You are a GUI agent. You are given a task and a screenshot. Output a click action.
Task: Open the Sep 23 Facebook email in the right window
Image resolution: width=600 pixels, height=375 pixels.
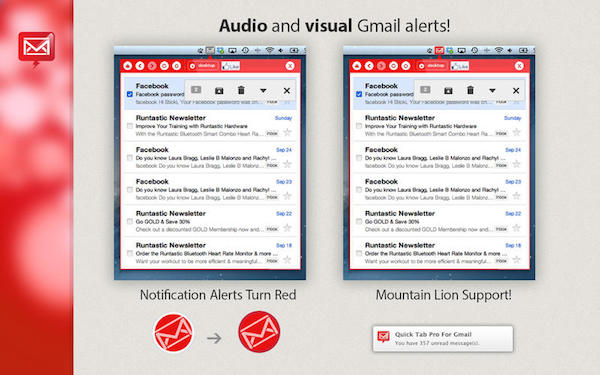click(439, 189)
